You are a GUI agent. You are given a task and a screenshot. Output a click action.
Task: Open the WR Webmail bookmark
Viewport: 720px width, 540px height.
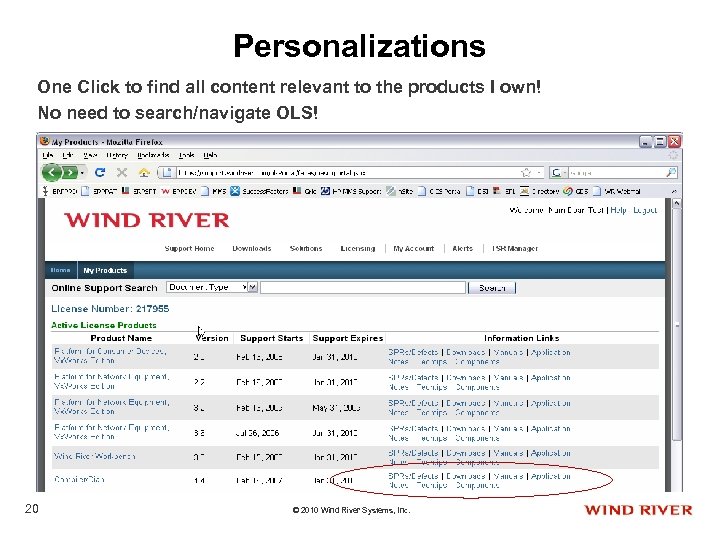click(x=616, y=191)
